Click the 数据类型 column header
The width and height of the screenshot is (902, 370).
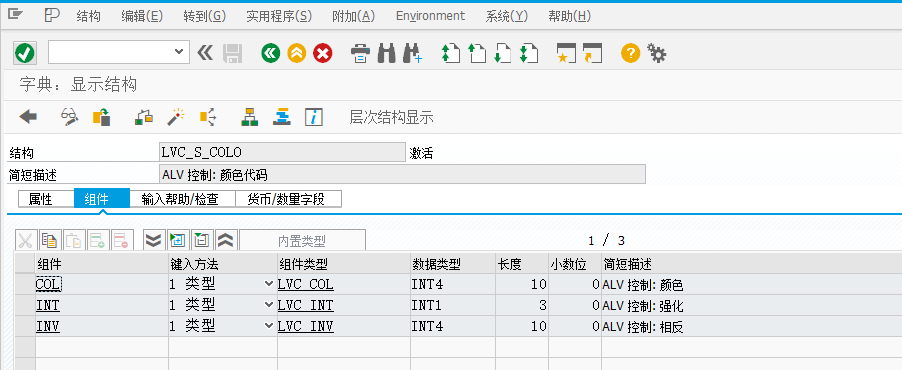coord(452,264)
